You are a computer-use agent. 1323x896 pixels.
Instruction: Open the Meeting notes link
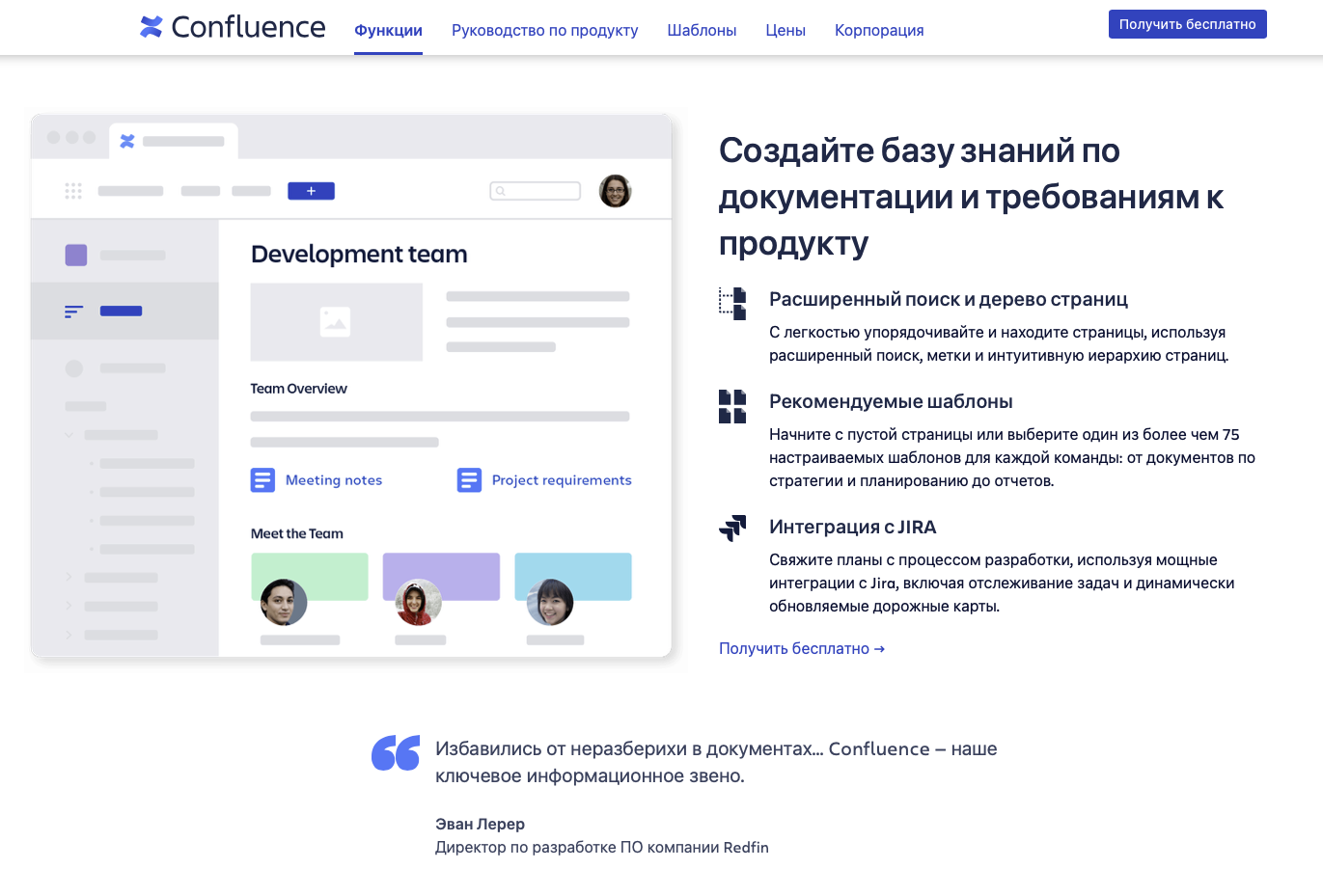coord(334,480)
